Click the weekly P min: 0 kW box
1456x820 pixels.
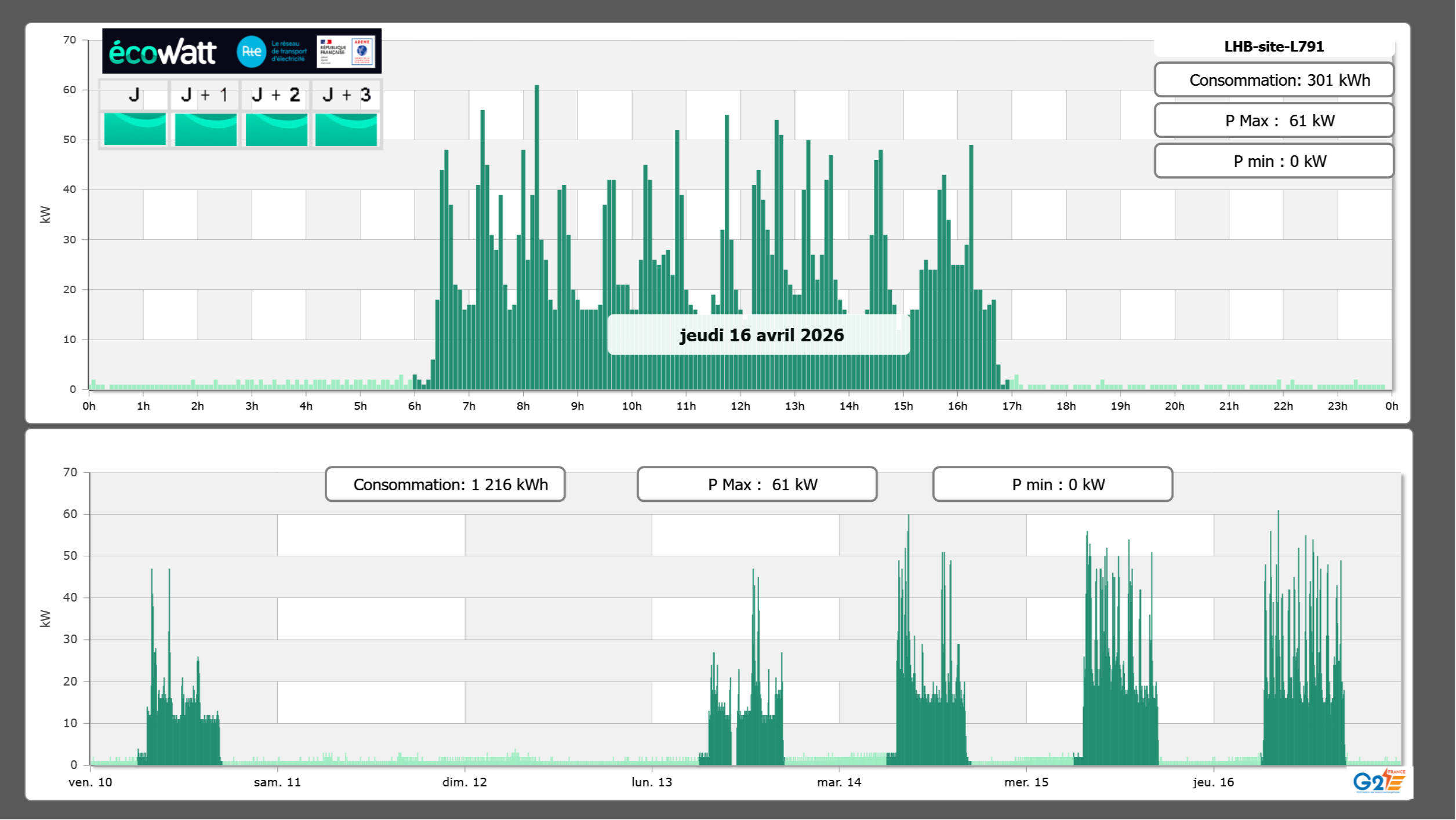[x=1052, y=484]
